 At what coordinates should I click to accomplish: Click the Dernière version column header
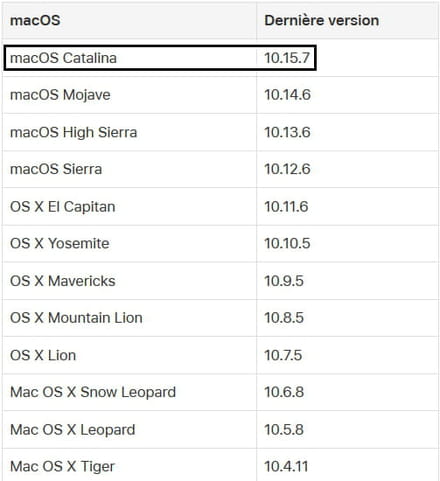322,21
